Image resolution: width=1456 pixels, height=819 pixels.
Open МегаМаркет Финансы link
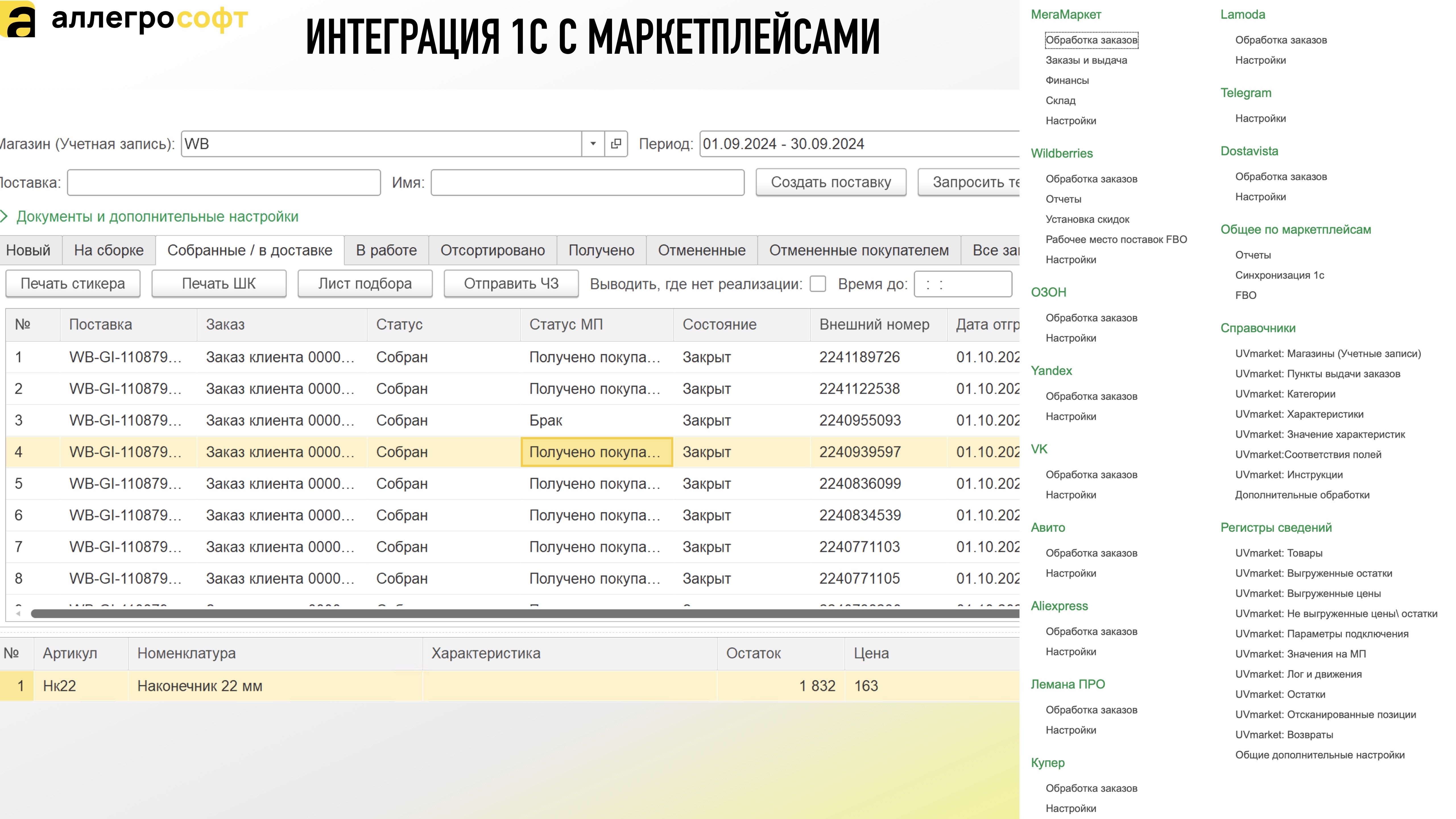click(x=1067, y=80)
